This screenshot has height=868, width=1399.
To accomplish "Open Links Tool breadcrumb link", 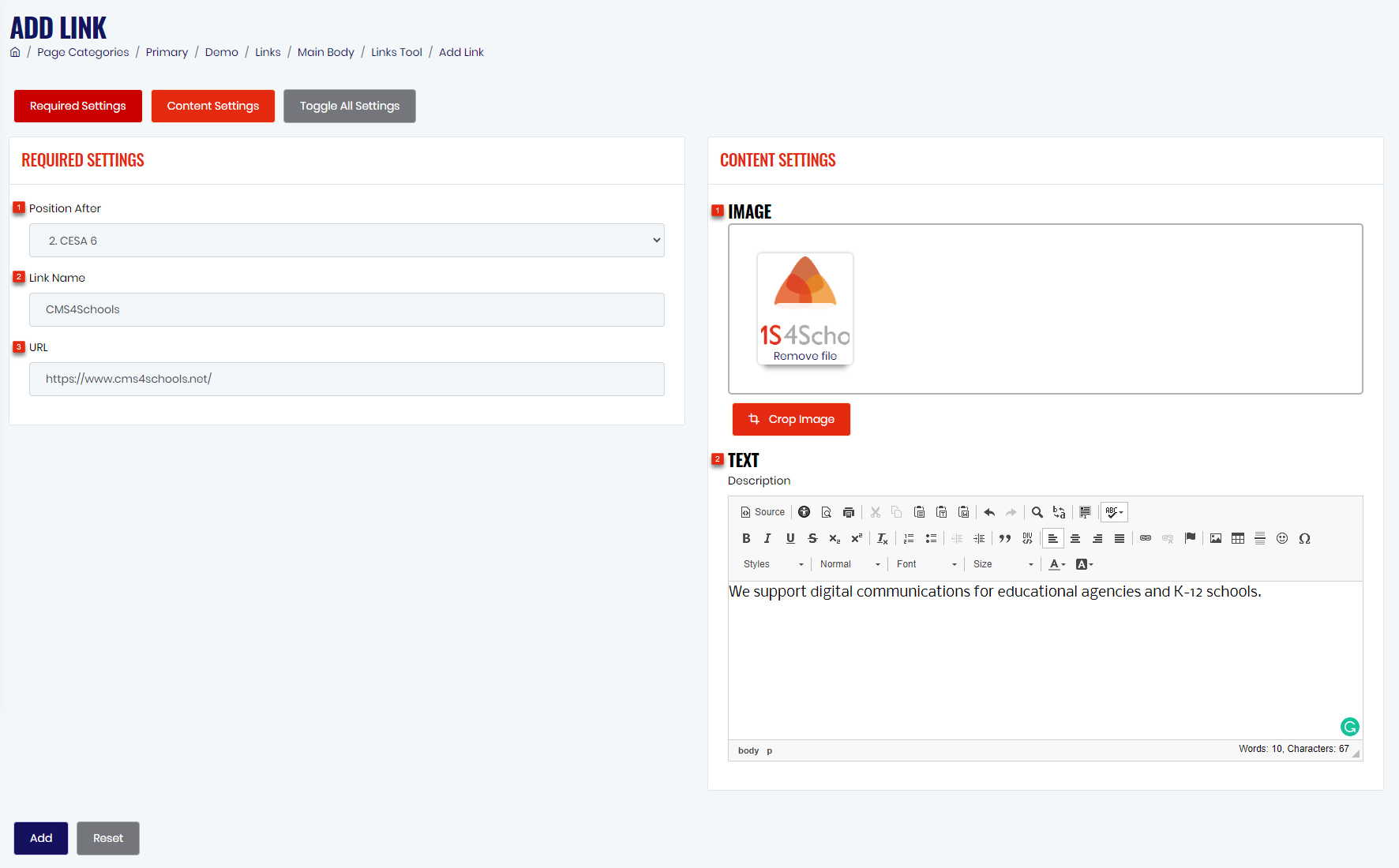I will (396, 52).
